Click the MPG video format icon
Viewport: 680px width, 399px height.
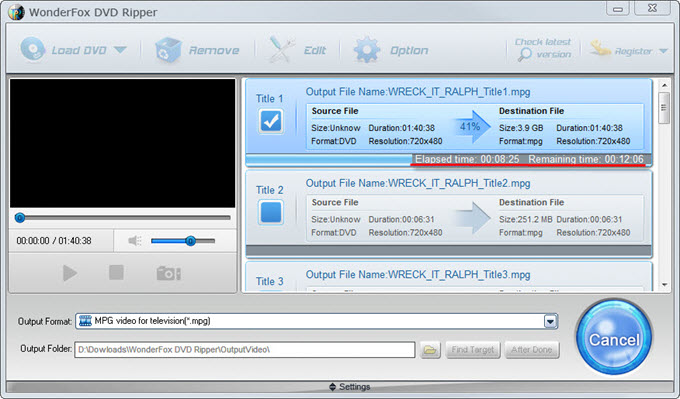click(x=85, y=321)
